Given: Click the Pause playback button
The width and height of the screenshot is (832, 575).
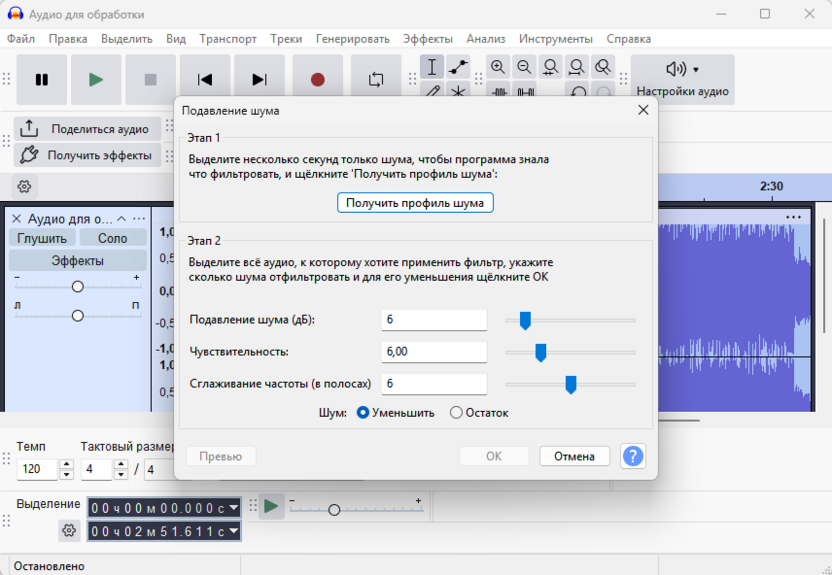Looking at the screenshot, I should coord(42,80).
